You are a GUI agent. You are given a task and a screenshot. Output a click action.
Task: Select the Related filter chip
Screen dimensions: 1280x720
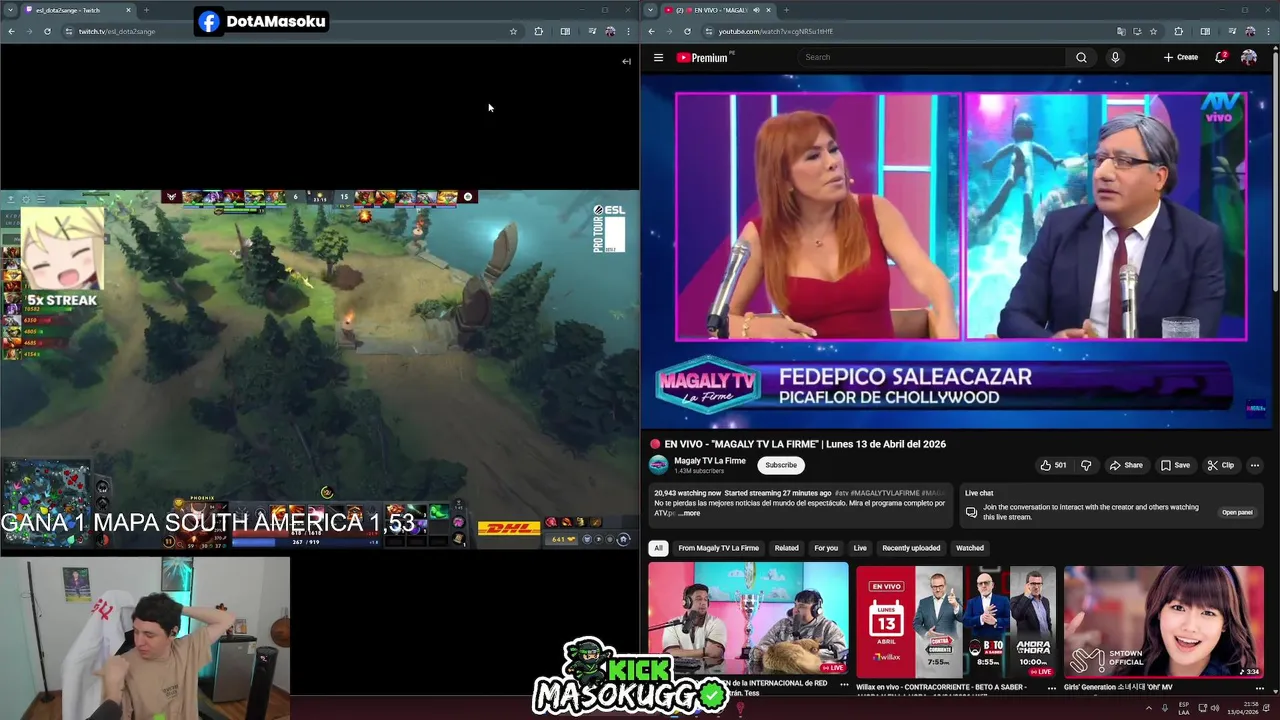click(787, 548)
